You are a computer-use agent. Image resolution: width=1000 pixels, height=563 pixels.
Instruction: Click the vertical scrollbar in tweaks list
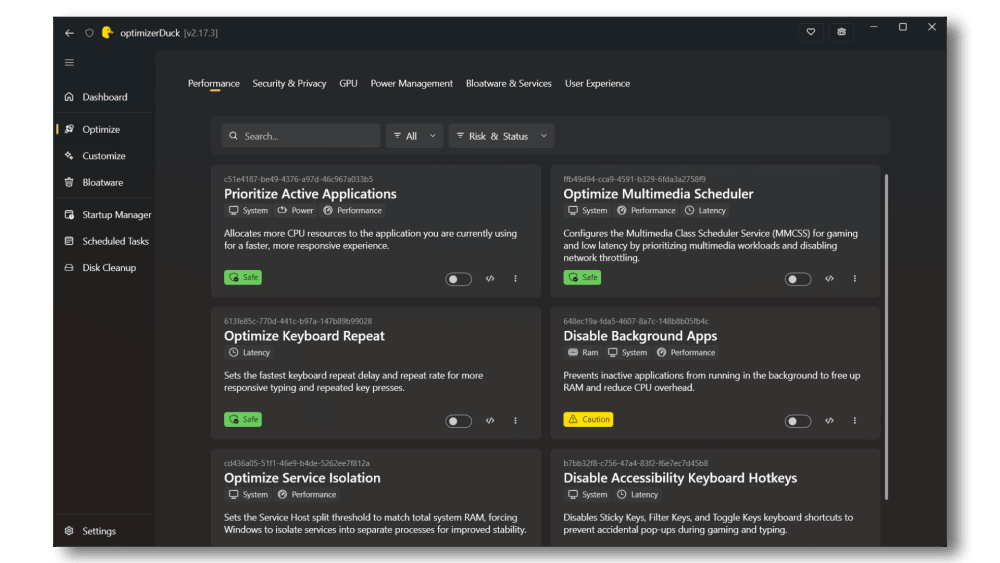886,337
